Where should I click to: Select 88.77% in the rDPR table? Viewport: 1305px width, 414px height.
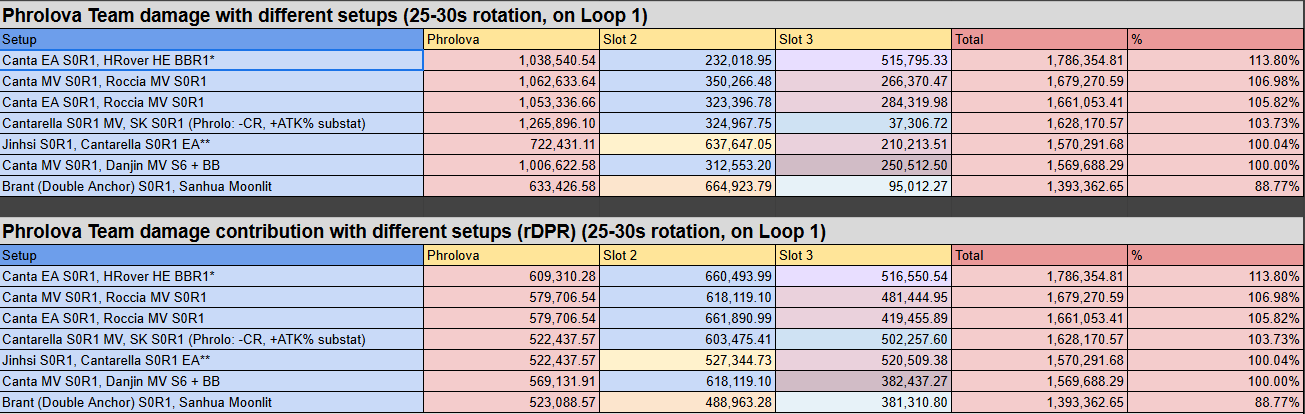[x=1216, y=403]
